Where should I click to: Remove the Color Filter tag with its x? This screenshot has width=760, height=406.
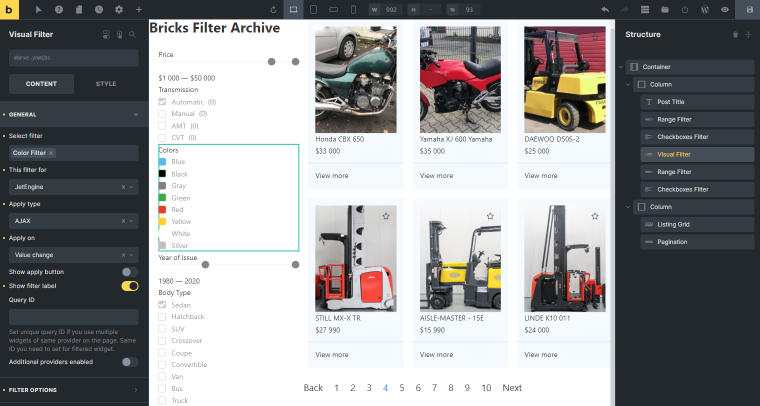point(51,153)
